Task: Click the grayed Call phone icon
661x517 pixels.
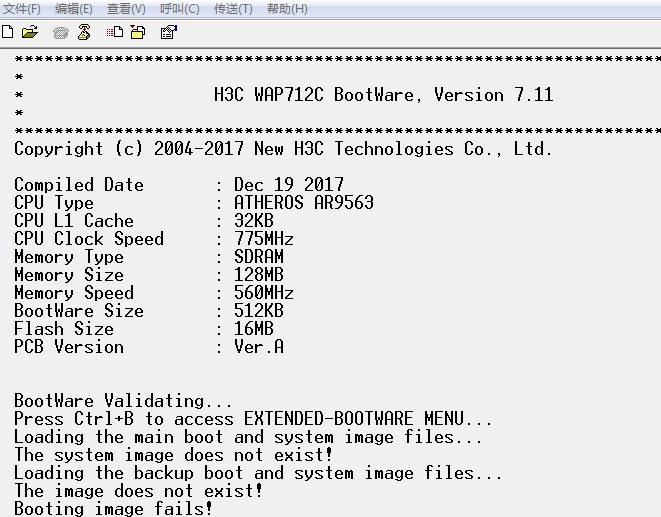Action: click(x=61, y=33)
